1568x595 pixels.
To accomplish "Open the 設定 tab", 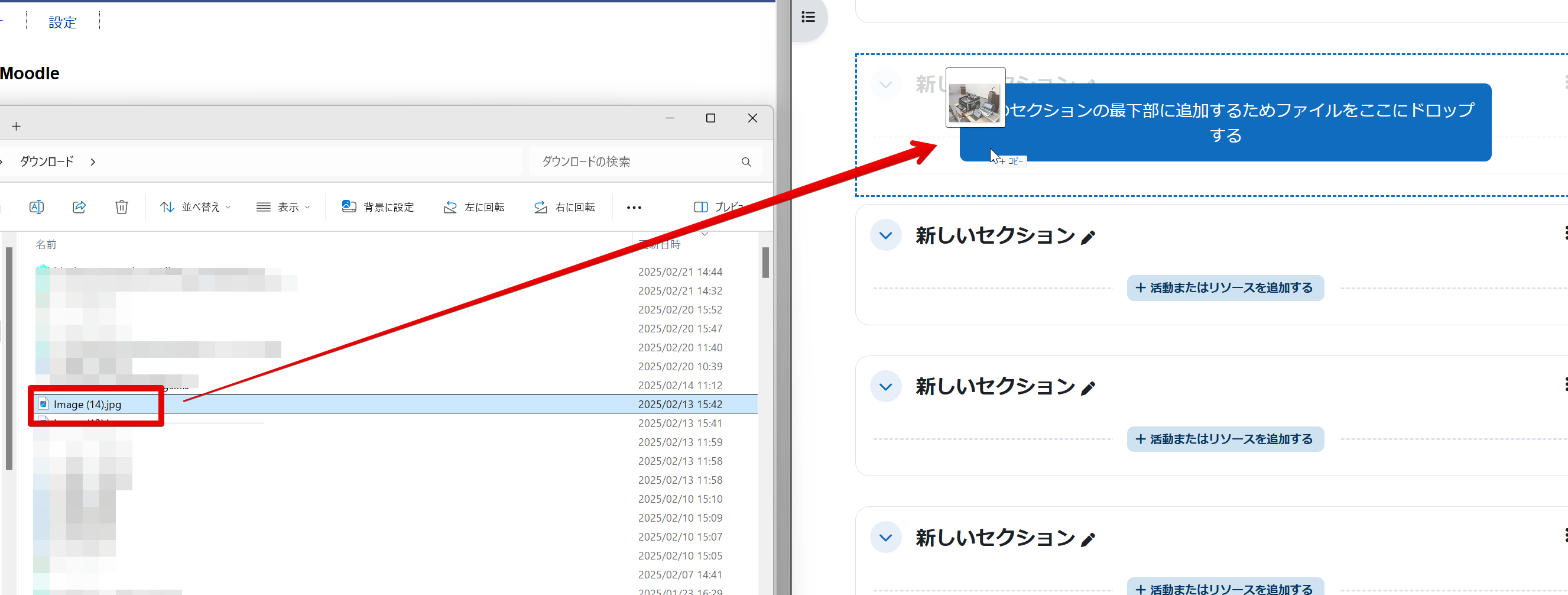I will point(63,22).
